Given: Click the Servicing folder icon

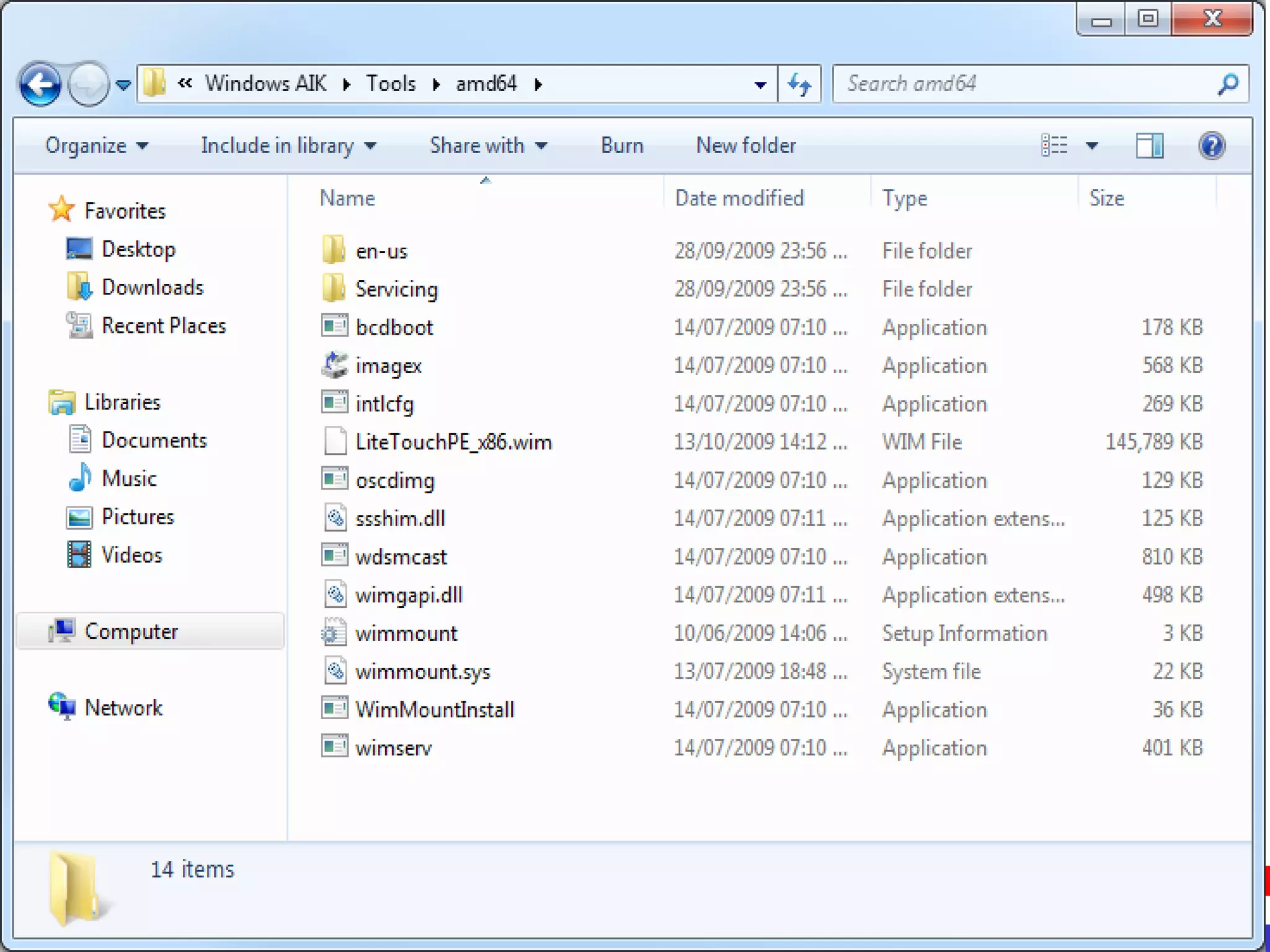Looking at the screenshot, I should pyautogui.click(x=334, y=288).
